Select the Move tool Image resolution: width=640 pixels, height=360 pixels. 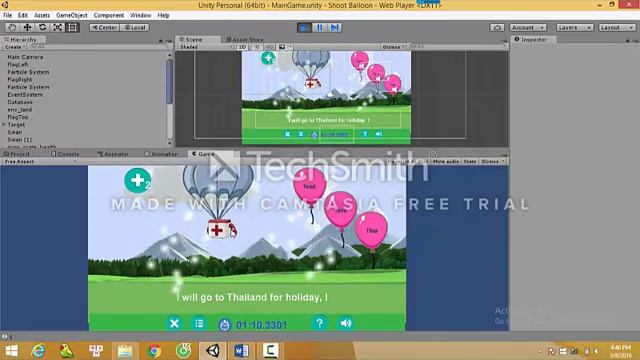pos(27,27)
